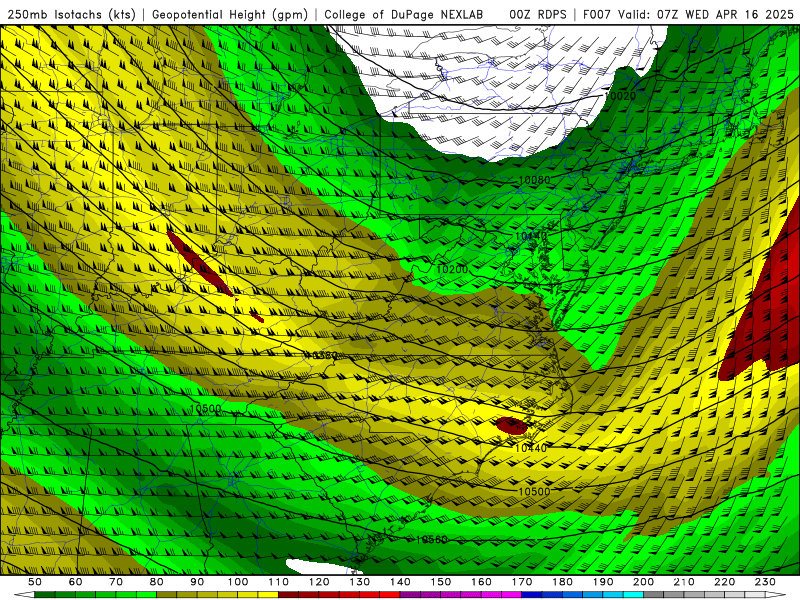This screenshot has height=600, width=800.
Task: Select the dark maroon swatch just after 110
Action: (x=289, y=595)
